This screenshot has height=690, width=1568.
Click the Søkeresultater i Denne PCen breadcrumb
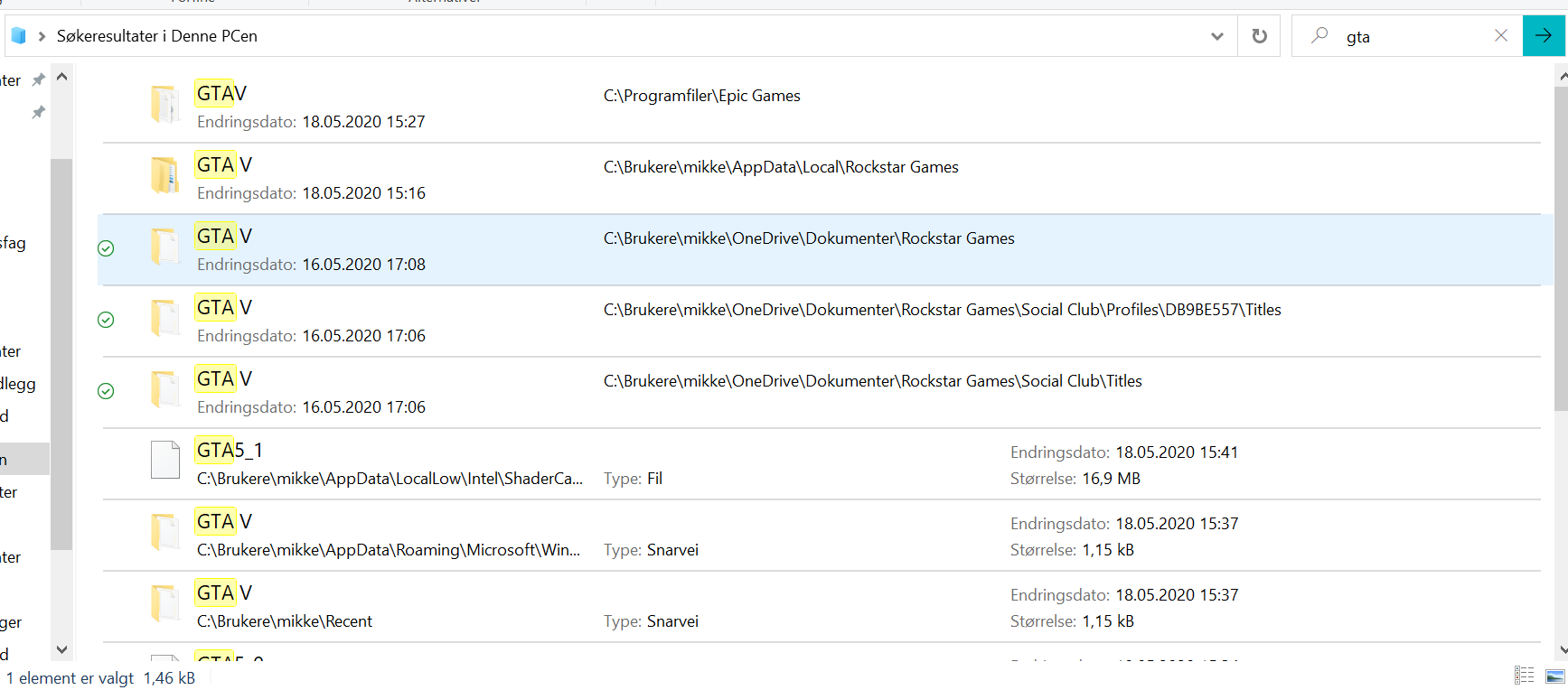pyautogui.click(x=156, y=36)
